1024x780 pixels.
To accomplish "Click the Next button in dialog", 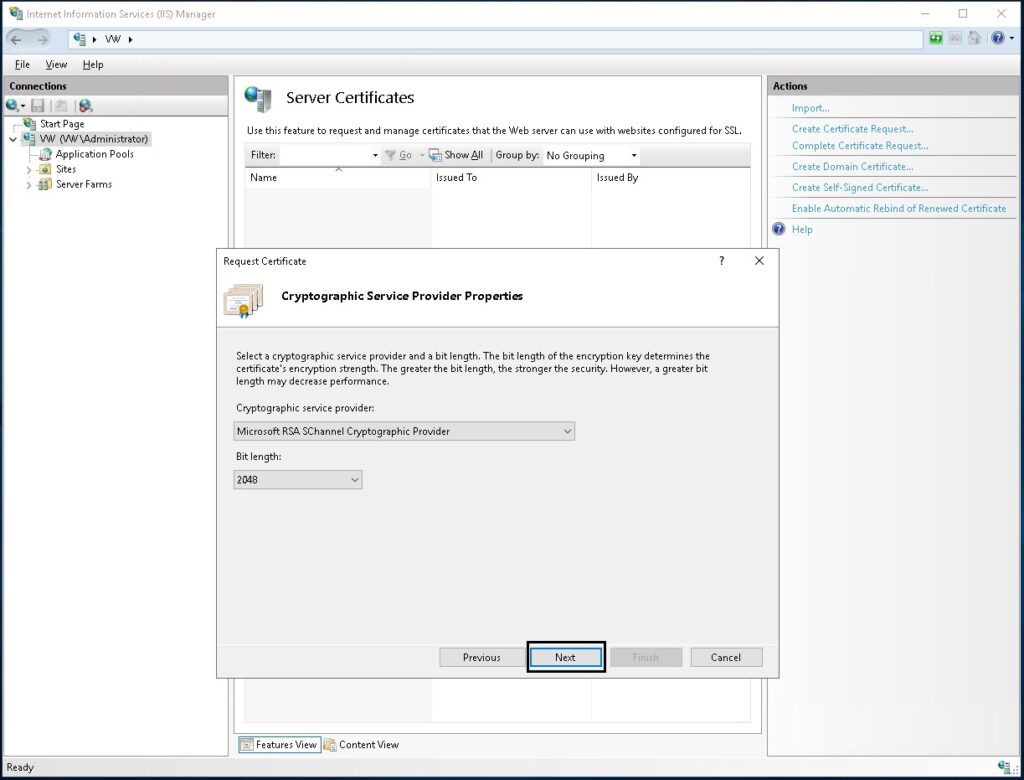I will pos(565,657).
